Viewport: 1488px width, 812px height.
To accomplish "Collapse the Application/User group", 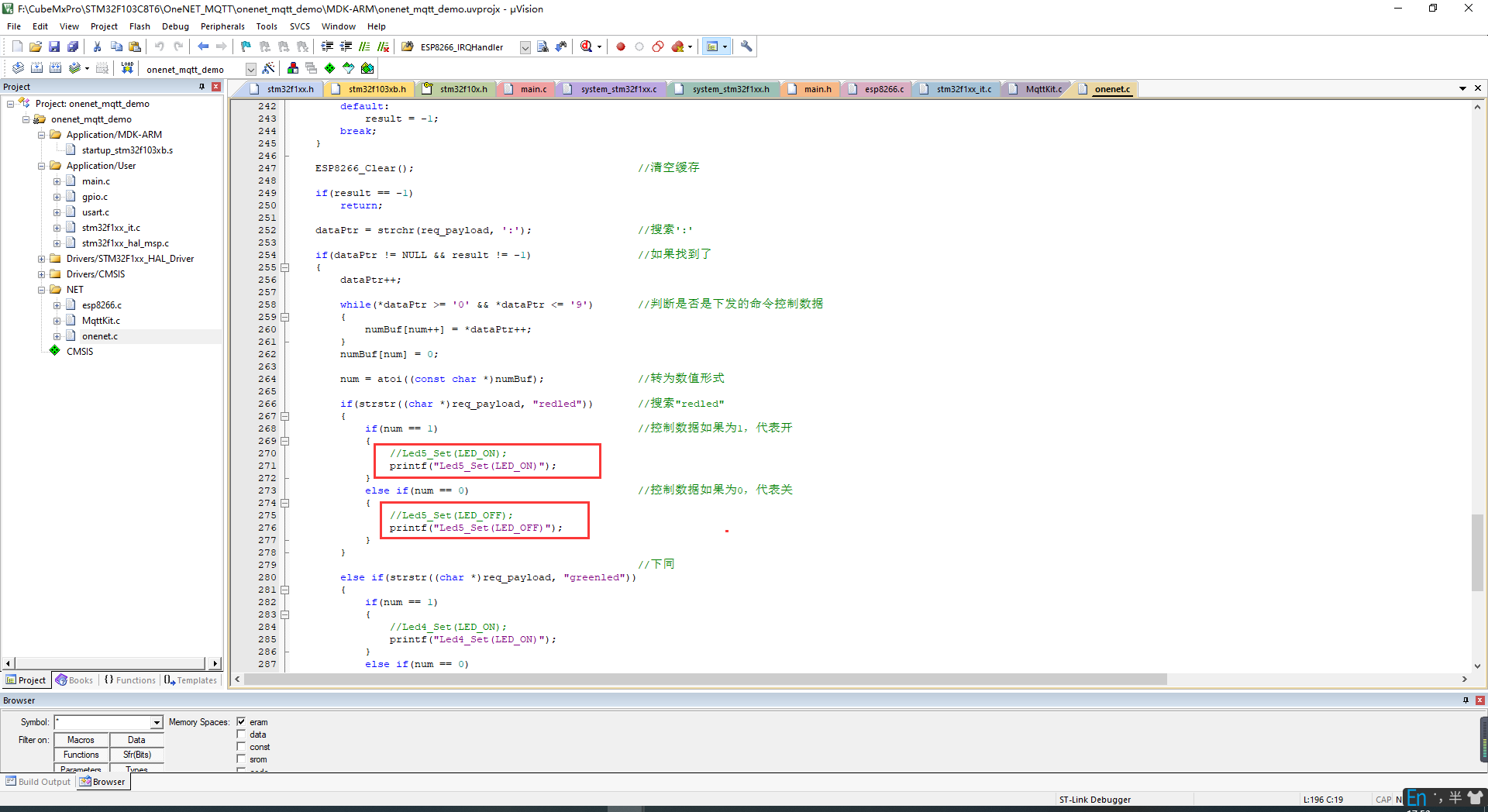I will (x=41, y=165).
